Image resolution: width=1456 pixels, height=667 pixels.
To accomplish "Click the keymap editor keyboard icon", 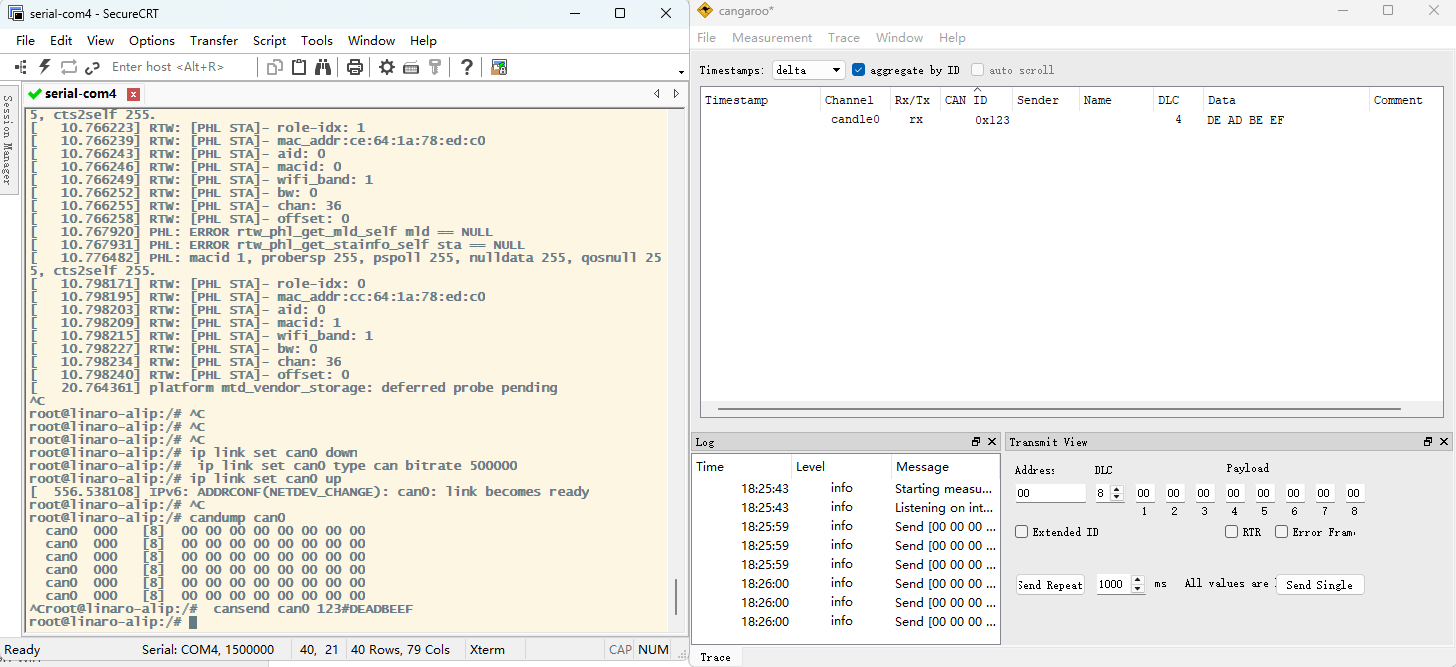I will click(x=410, y=67).
